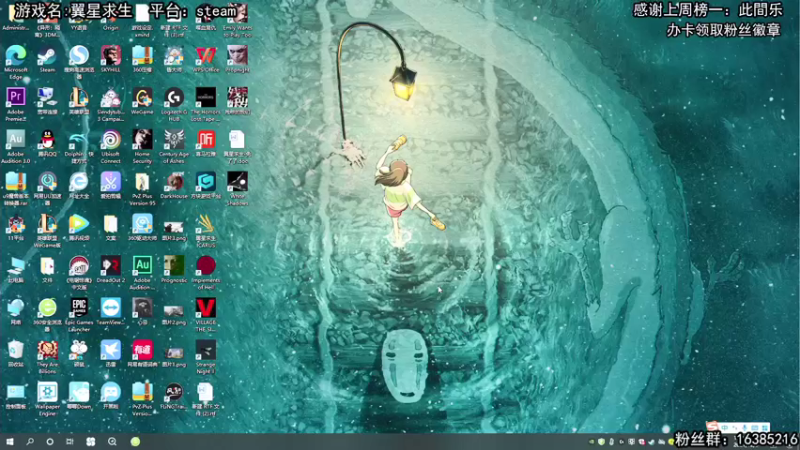Open taskbar search magnifier

30,441
